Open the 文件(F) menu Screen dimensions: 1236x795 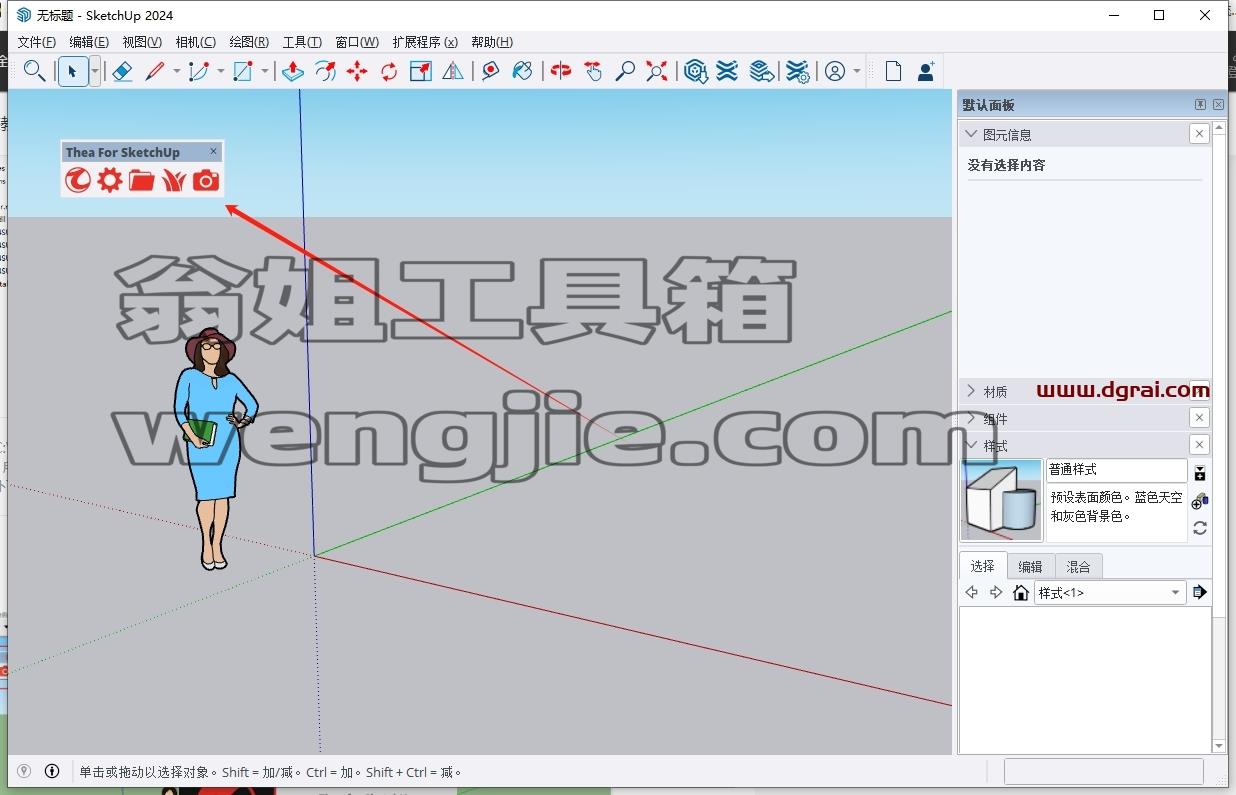(x=37, y=42)
